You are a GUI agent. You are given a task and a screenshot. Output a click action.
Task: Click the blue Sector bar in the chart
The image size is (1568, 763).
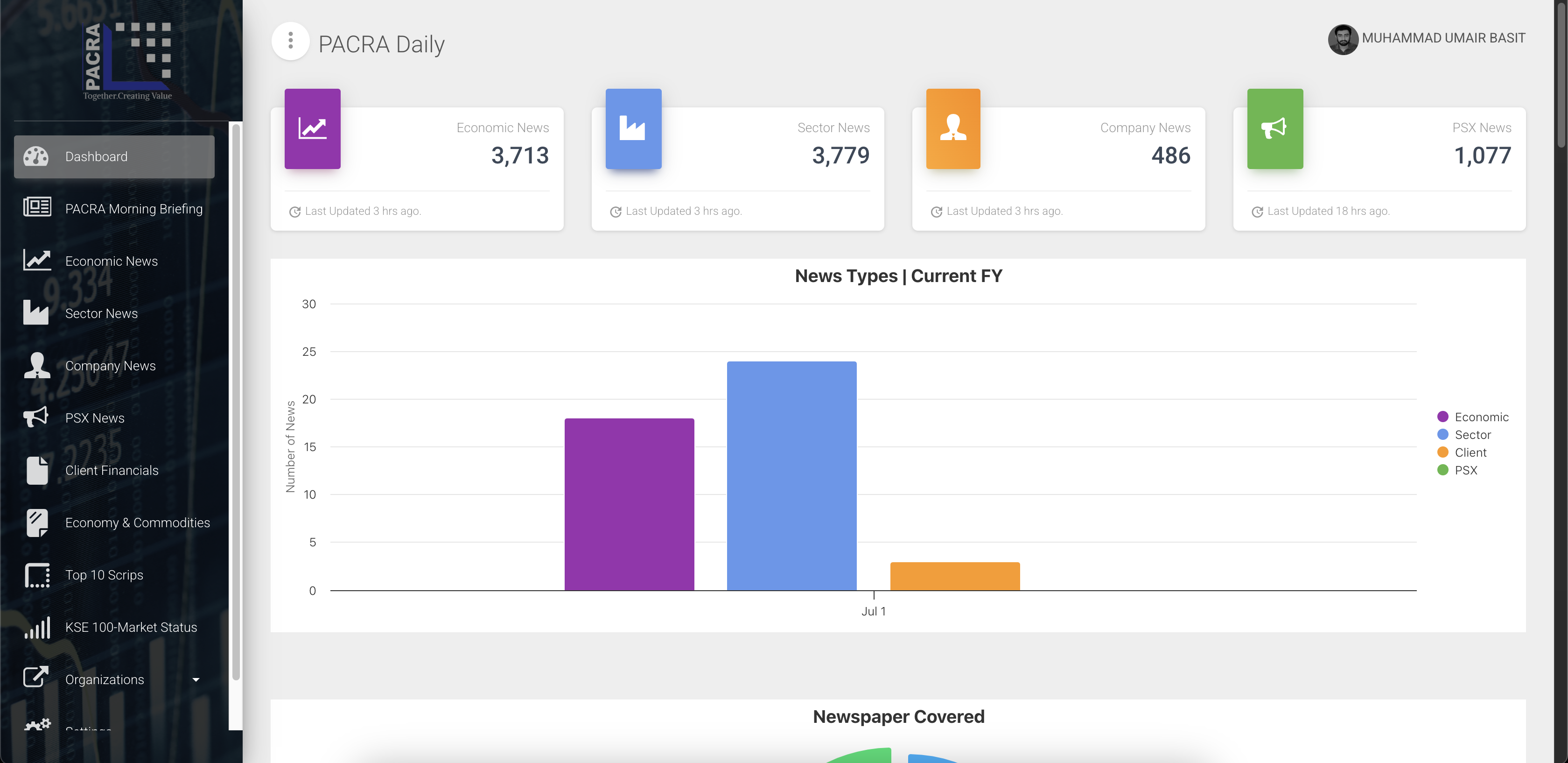791,475
